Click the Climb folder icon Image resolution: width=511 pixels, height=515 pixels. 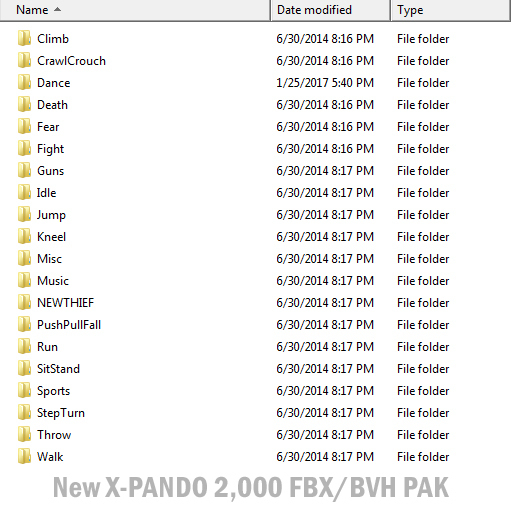[x=24, y=38]
